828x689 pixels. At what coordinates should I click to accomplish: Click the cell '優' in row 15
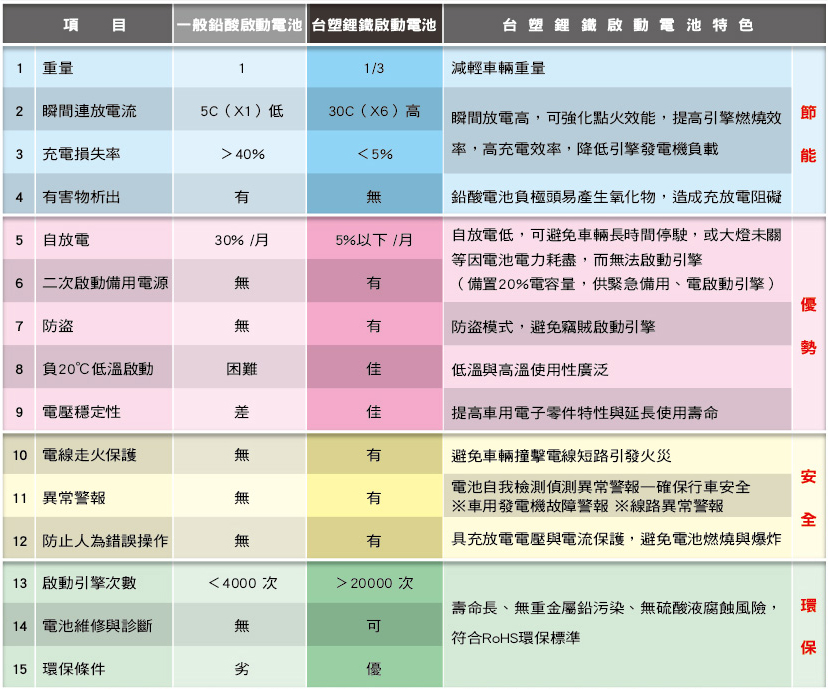374,669
